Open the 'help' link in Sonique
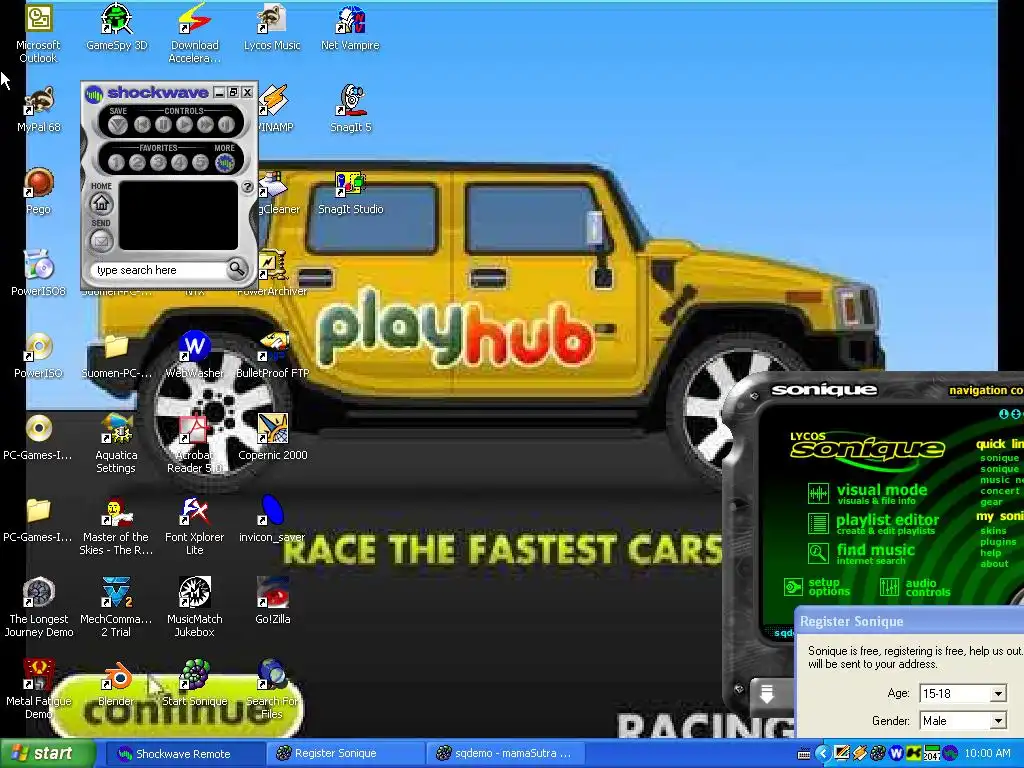Viewport: 1024px width, 768px height. click(991, 552)
